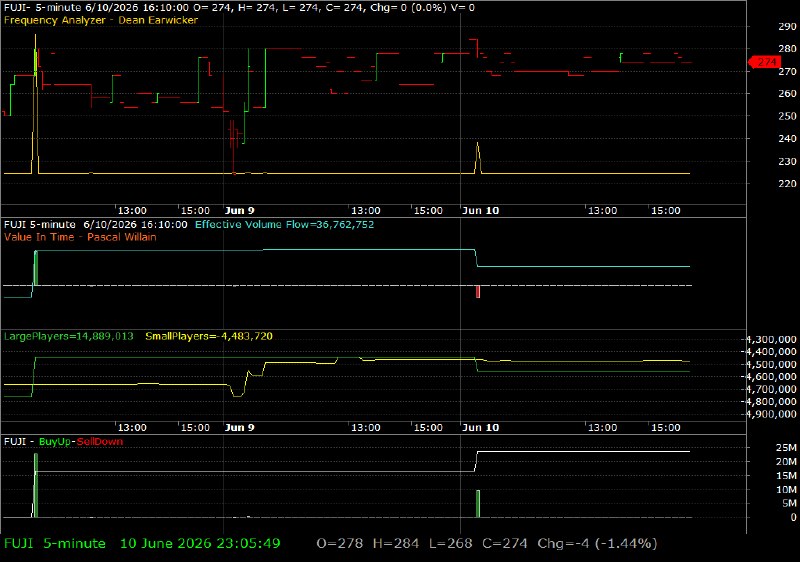The height and width of the screenshot is (562, 800).
Task: Select the green 'BuyUp' legend label
Action: (x=55, y=442)
